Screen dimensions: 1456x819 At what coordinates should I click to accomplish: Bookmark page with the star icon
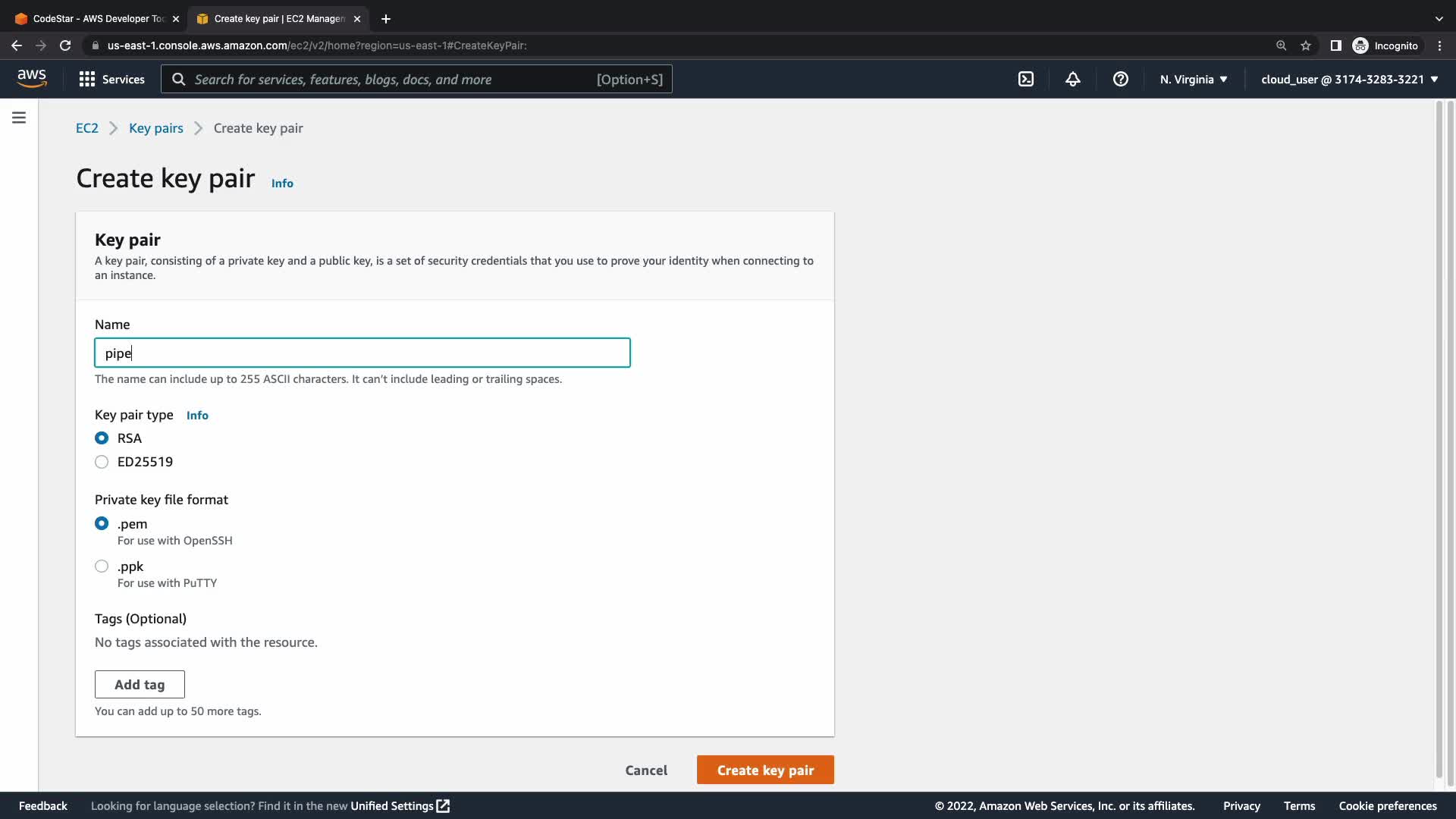tap(1305, 45)
